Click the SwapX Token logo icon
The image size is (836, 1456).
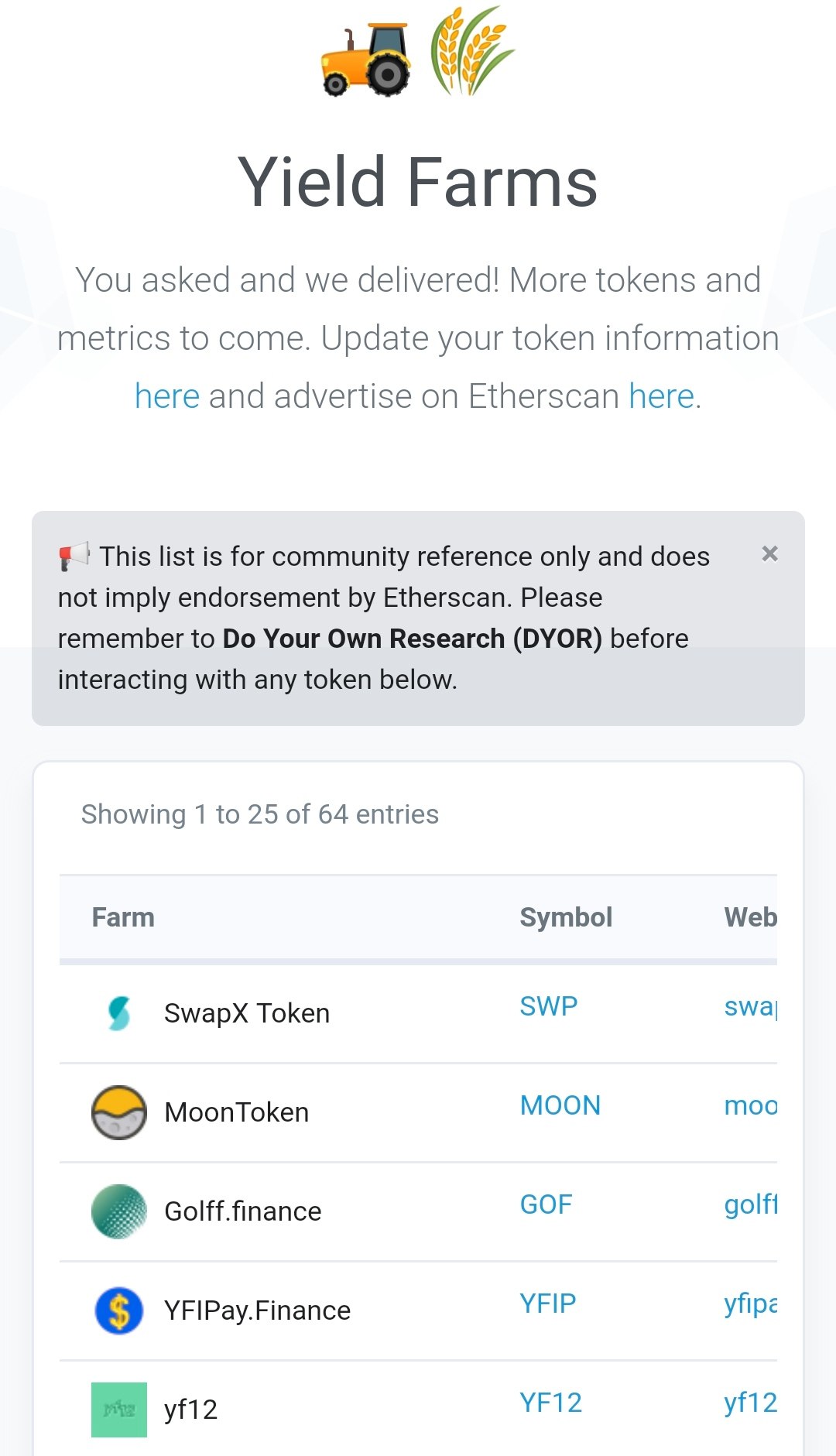(119, 1013)
